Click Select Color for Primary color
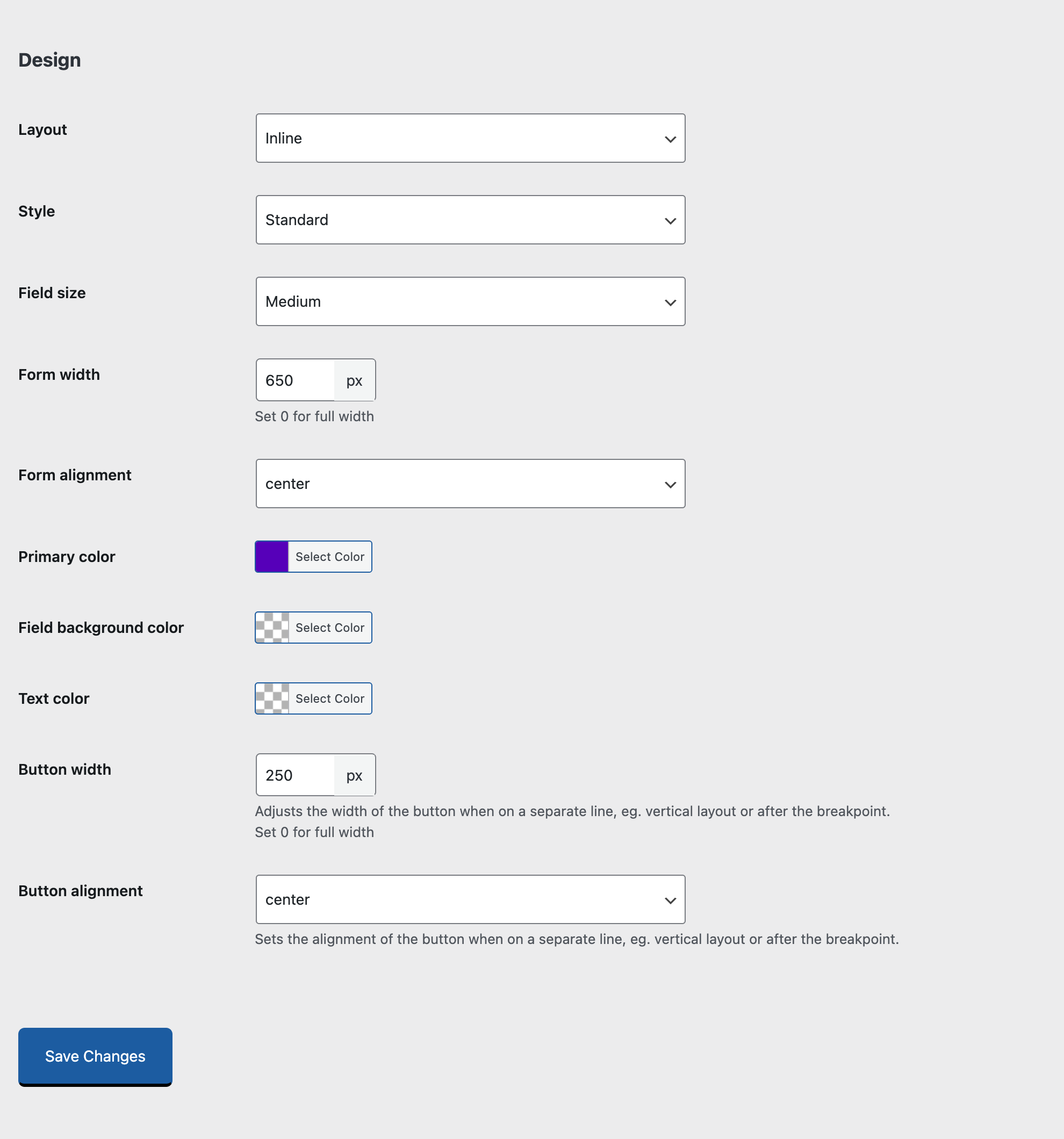Viewport: 1064px width, 1139px height. click(x=330, y=557)
